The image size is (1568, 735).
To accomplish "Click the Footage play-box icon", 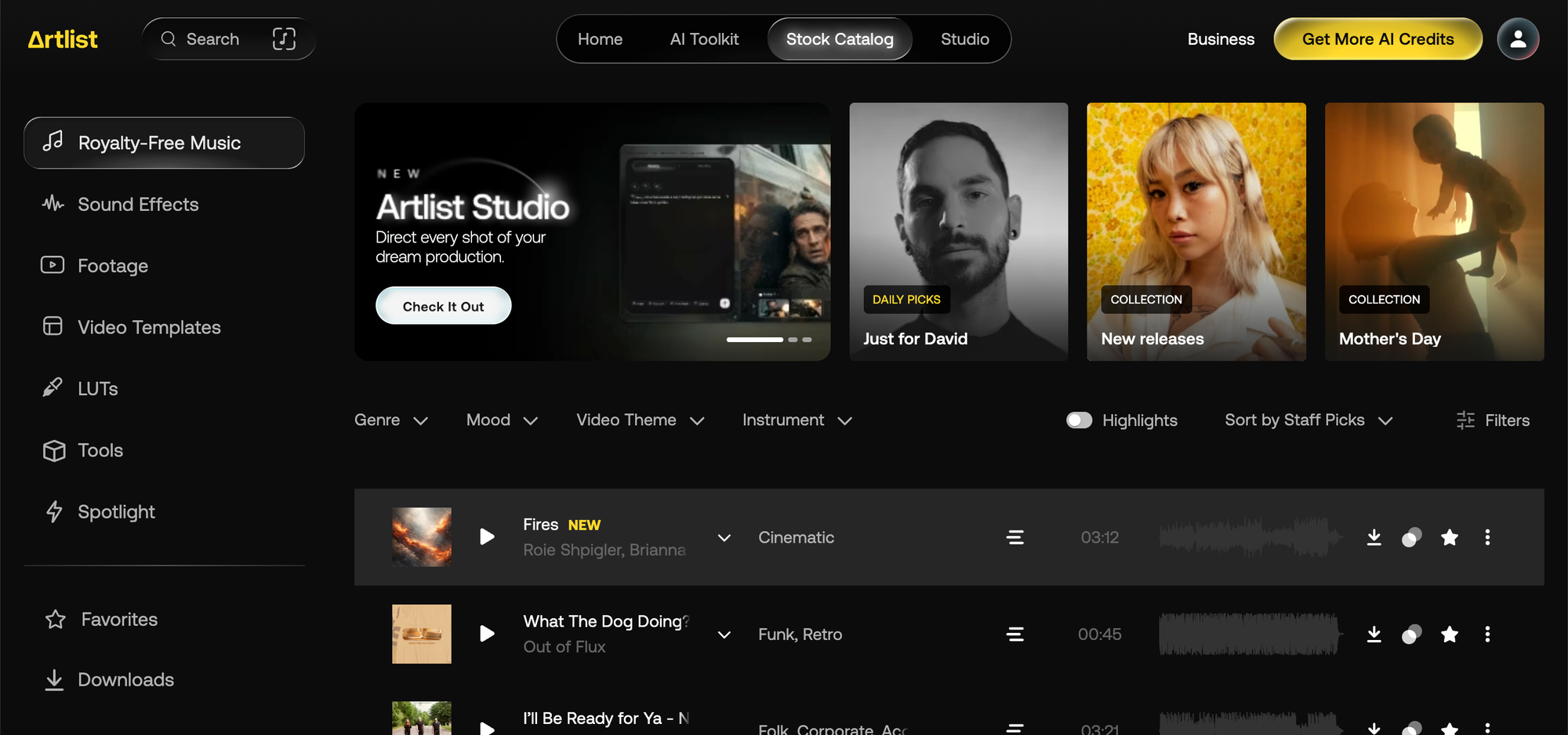I will coord(53,265).
